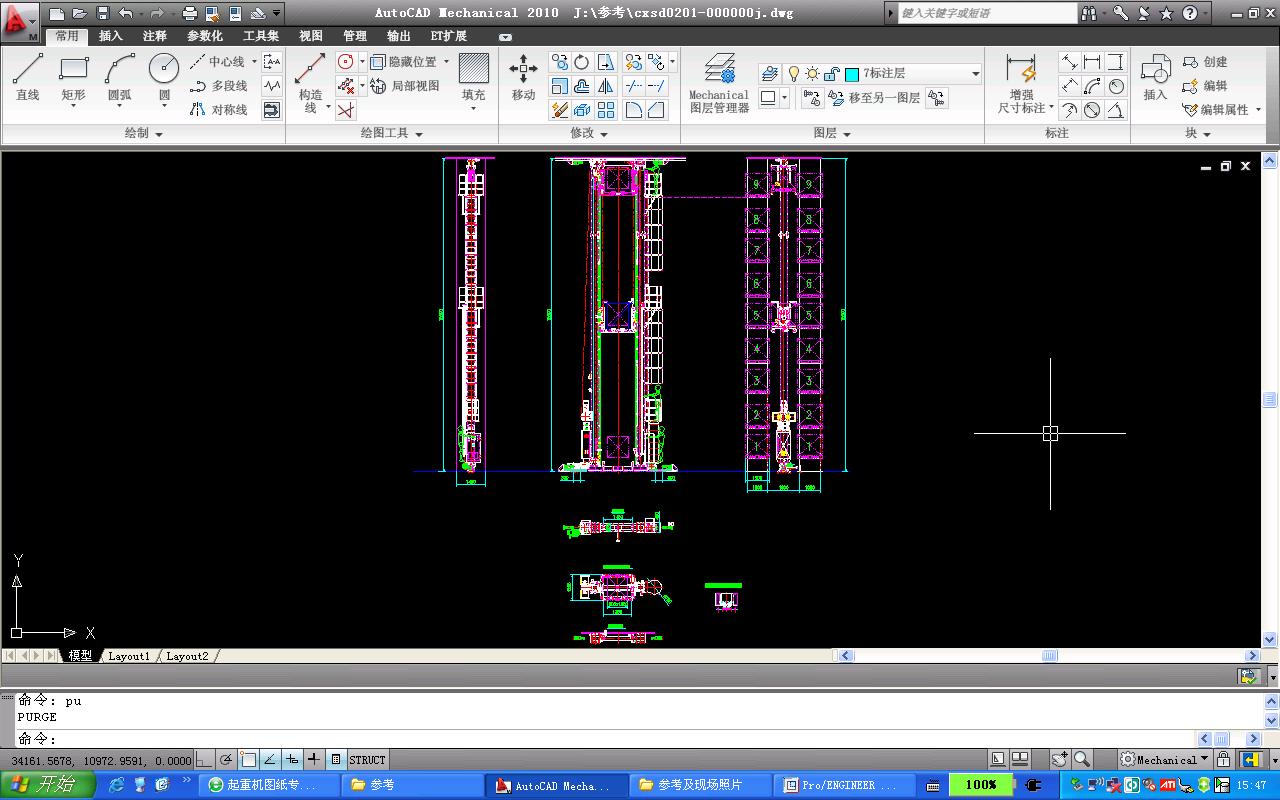This screenshot has width=1280, height=800.
Task: Switch to the Layout1 tab
Action: point(129,656)
